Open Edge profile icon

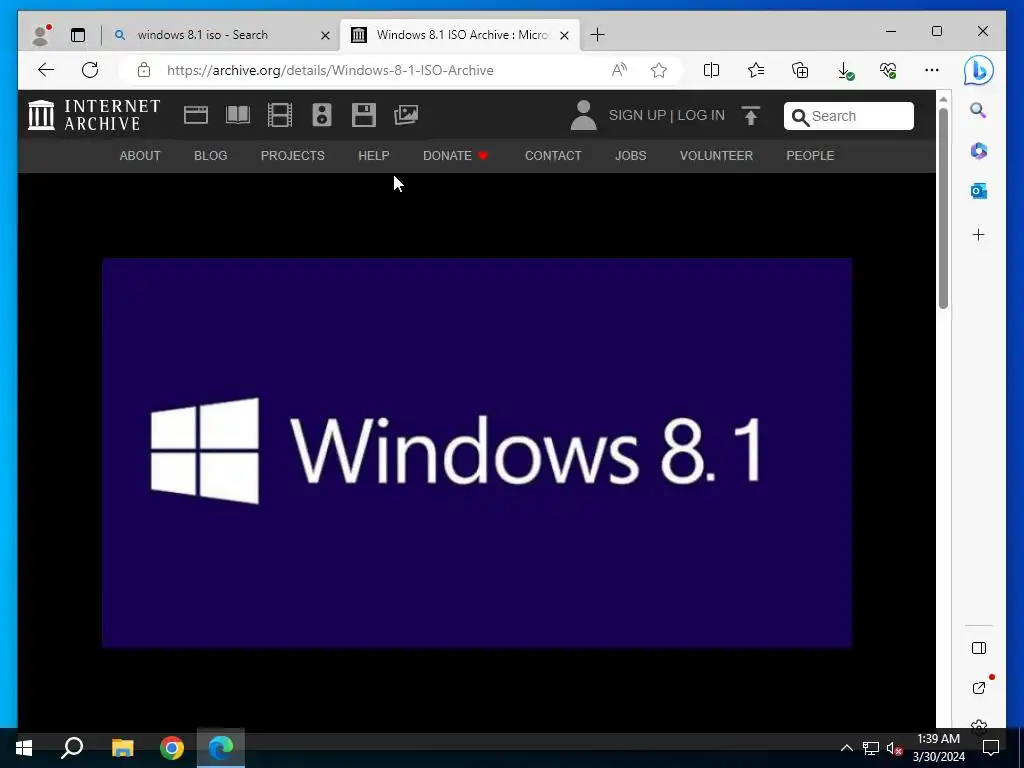(40, 35)
